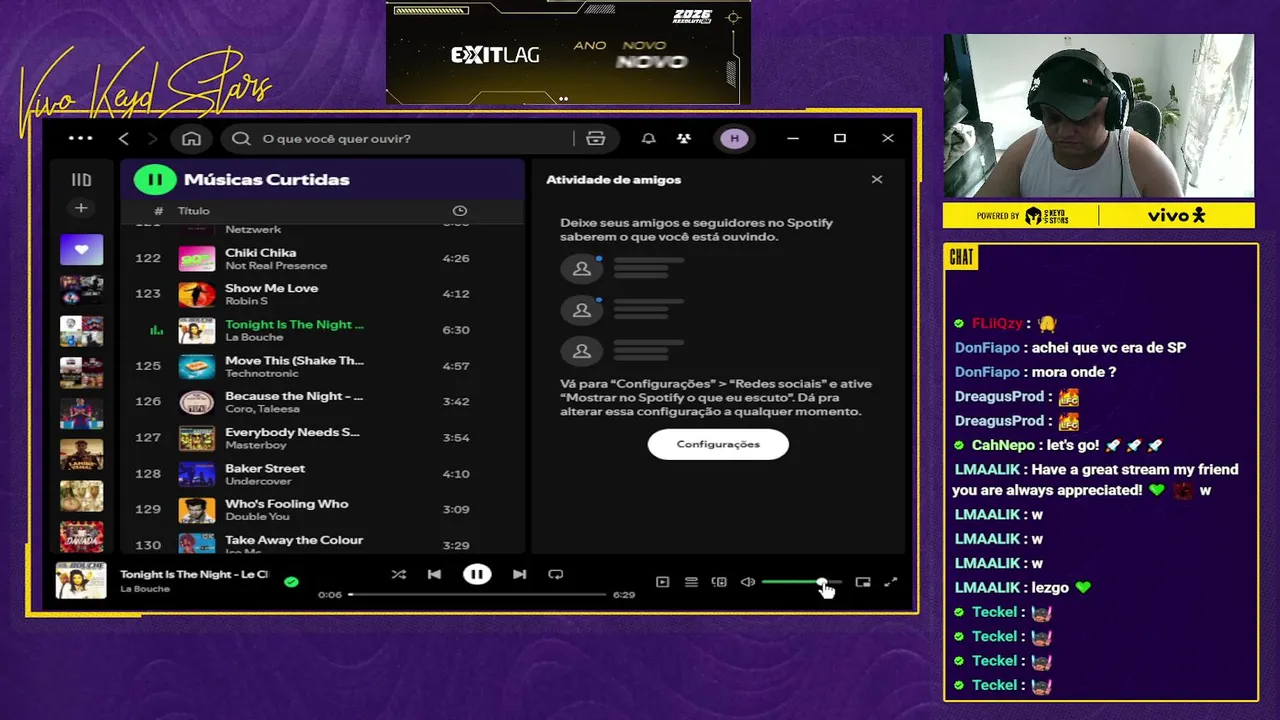This screenshot has height=720, width=1280.
Task: Click the plus create playlist button
Action: (x=81, y=208)
